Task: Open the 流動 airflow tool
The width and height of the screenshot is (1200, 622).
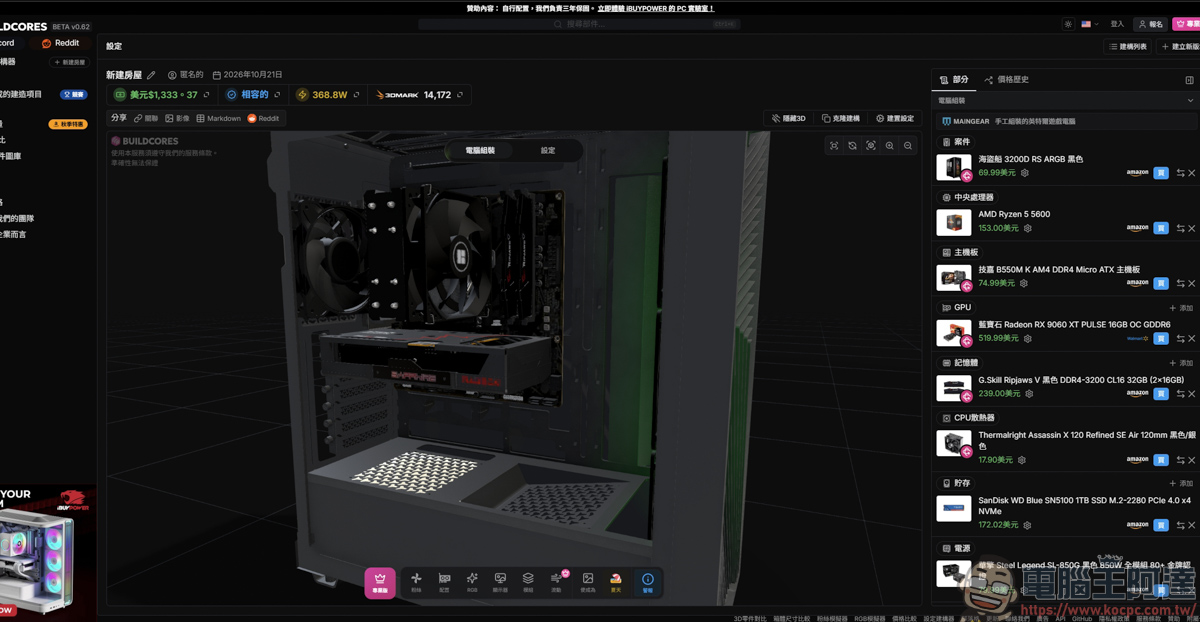Action: 557,581
